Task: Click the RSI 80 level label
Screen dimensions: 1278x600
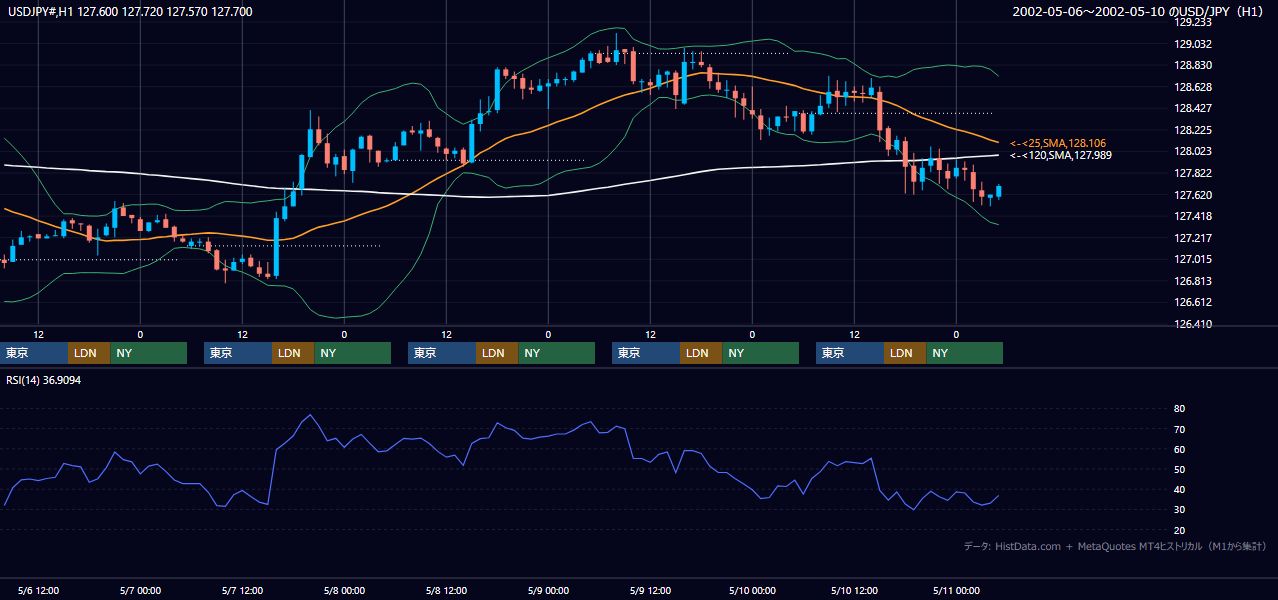Action: [1179, 409]
